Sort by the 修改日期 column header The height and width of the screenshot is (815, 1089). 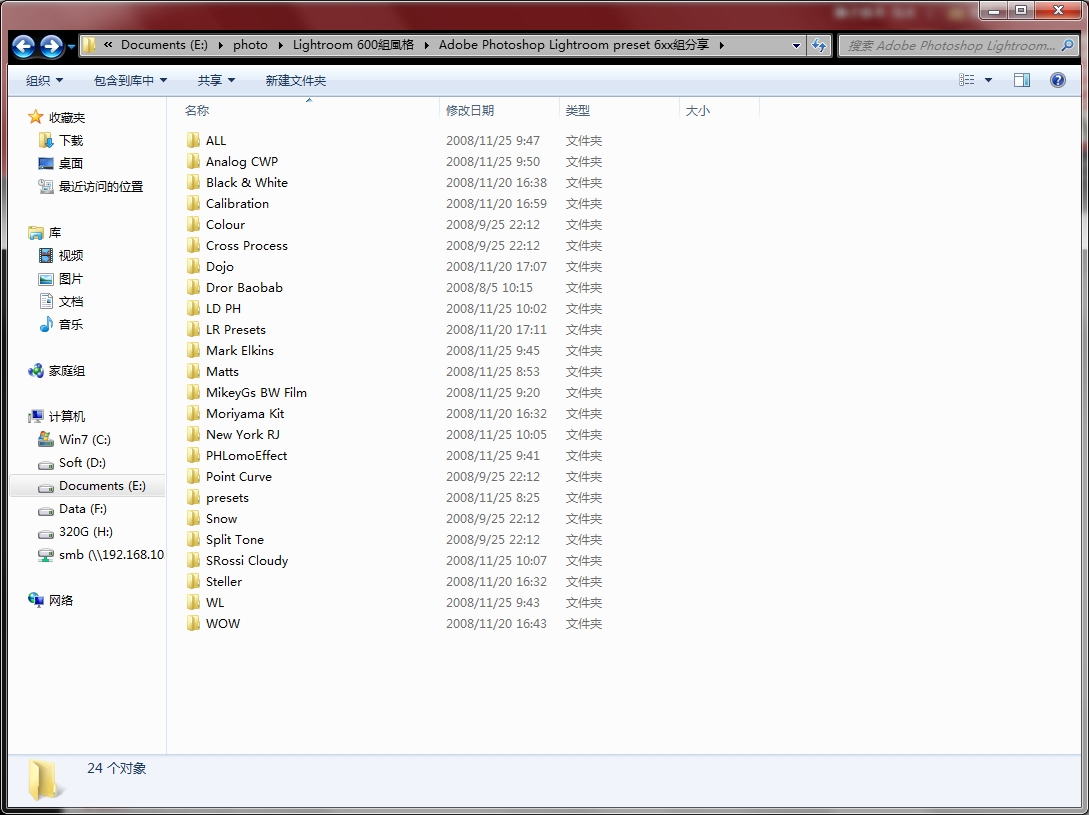(x=470, y=111)
